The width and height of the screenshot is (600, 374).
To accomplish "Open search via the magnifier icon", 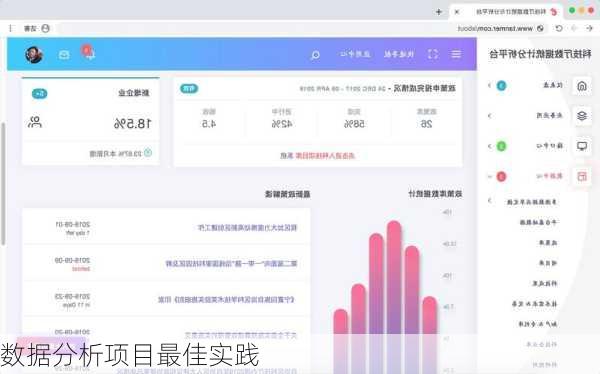I will [315, 55].
